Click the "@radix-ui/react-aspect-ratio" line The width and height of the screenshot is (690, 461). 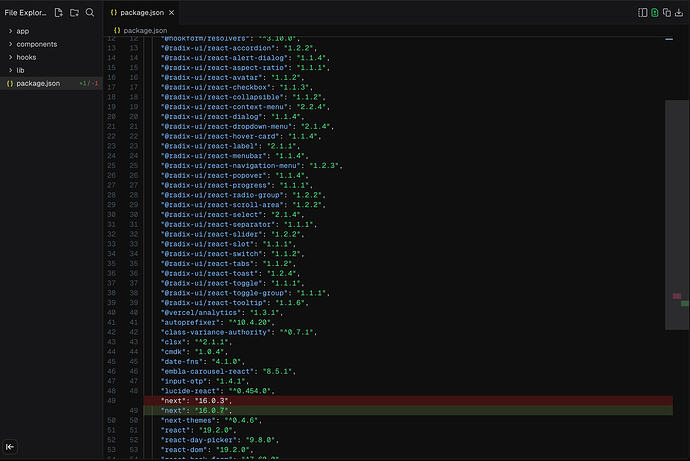pos(245,68)
